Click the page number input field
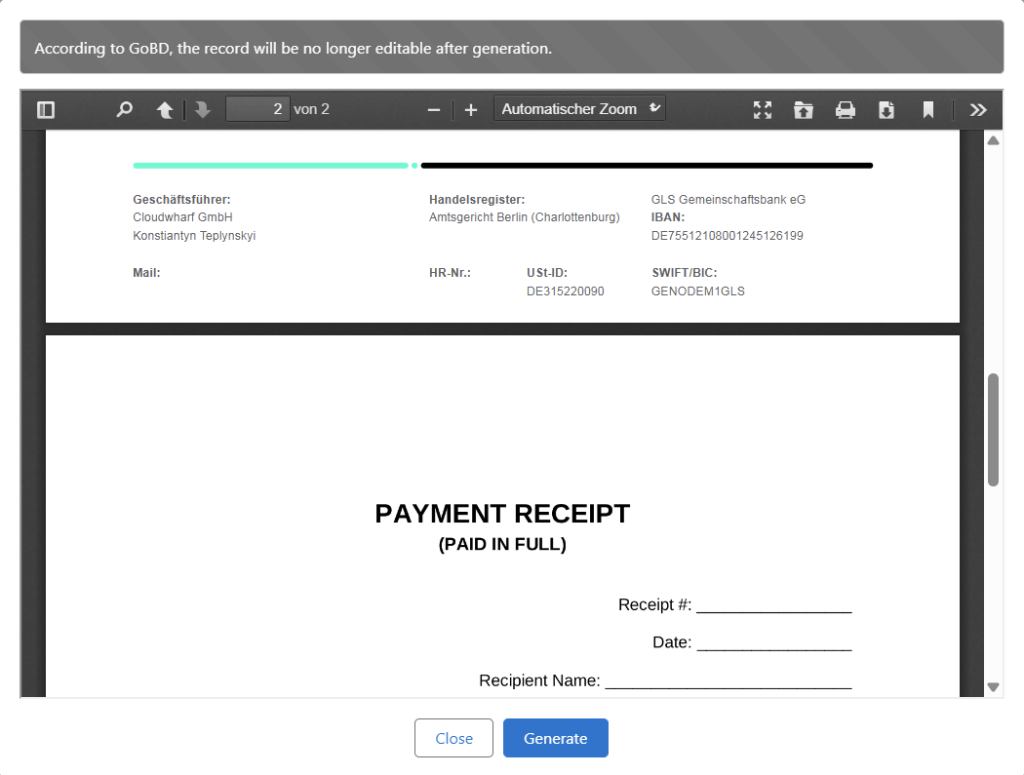The width and height of the screenshot is (1024, 775). click(257, 109)
